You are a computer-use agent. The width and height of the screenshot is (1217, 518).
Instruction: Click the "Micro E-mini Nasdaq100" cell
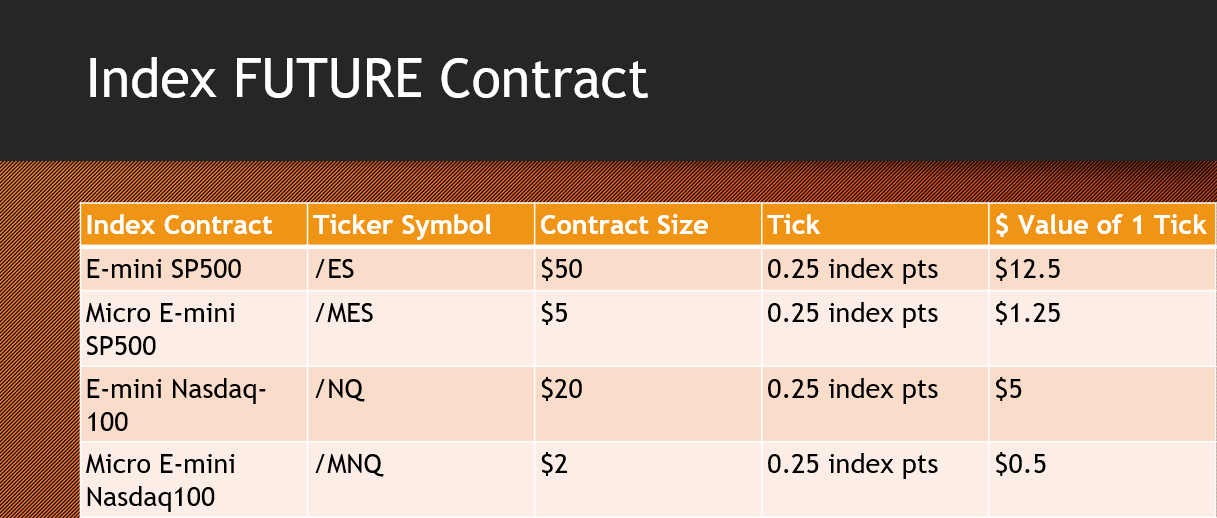pos(161,480)
